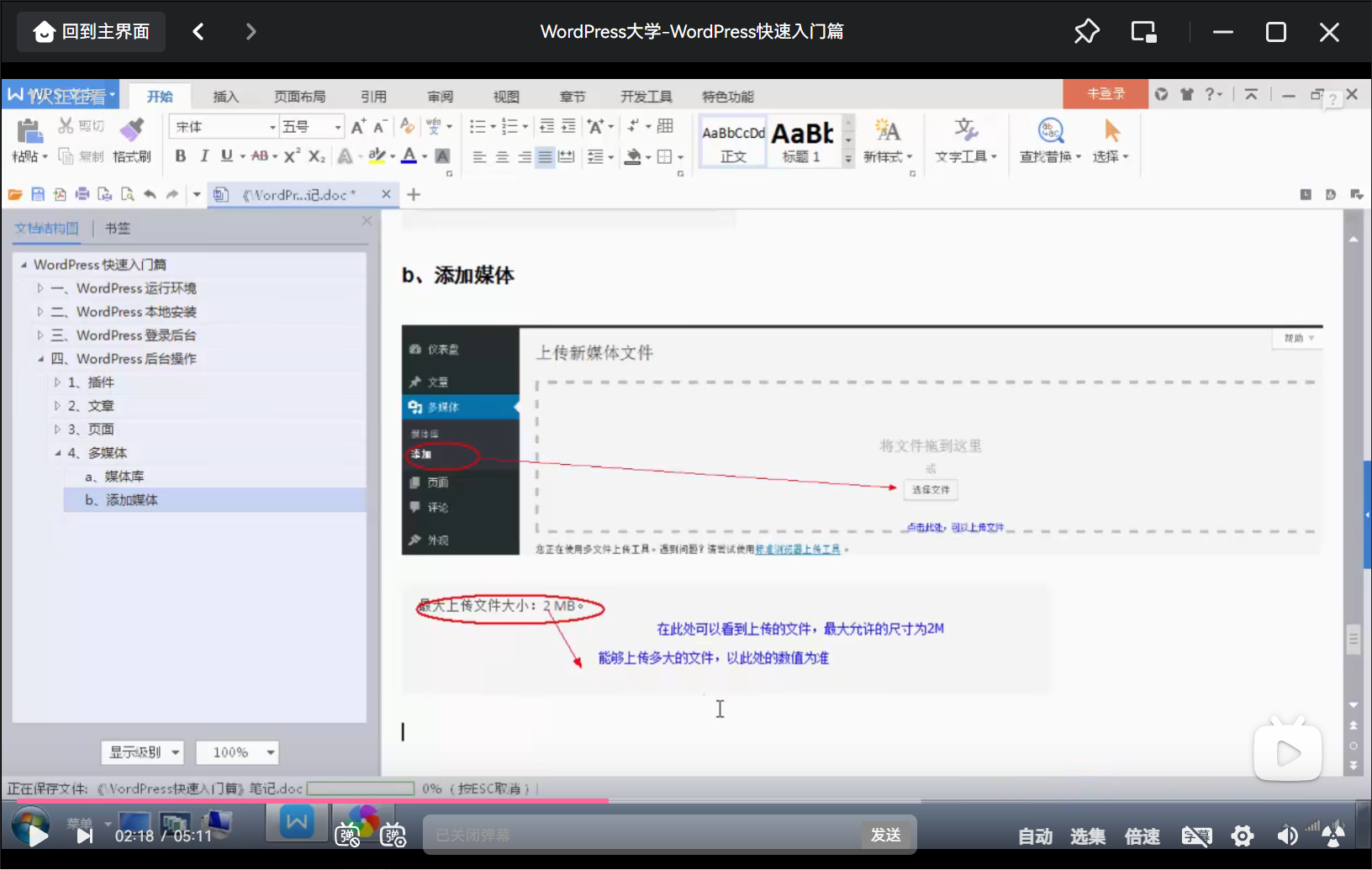Image resolution: width=1372 pixels, height=870 pixels.
Task: Open 查找替换 find and replace
Action: click(1050, 140)
